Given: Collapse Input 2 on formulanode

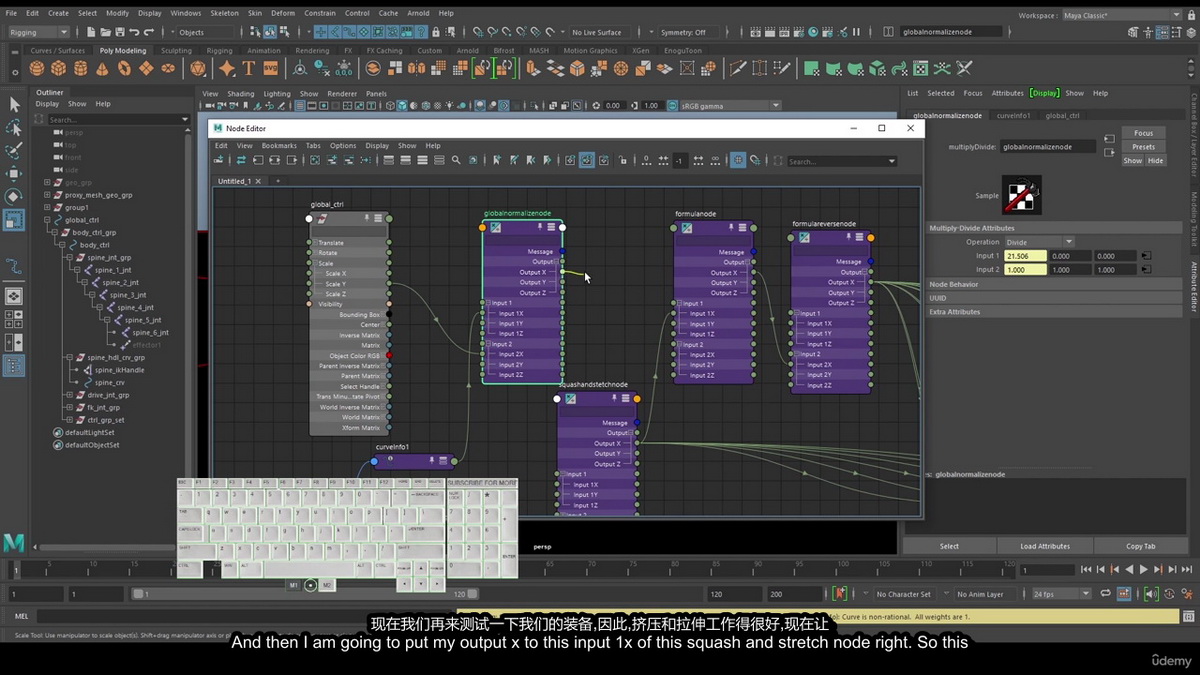Looking at the screenshot, I should point(678,344).
